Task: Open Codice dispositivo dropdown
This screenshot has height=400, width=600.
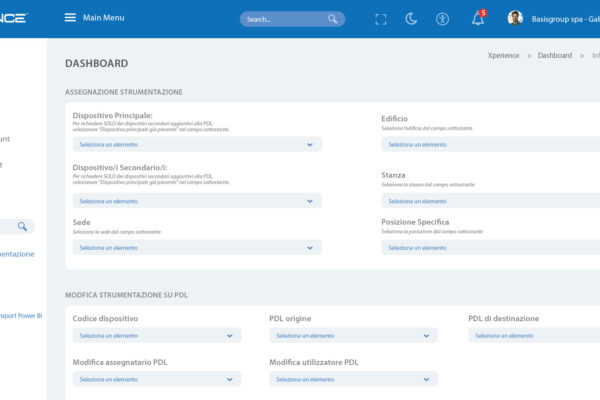Action: (x=157, y=335)
